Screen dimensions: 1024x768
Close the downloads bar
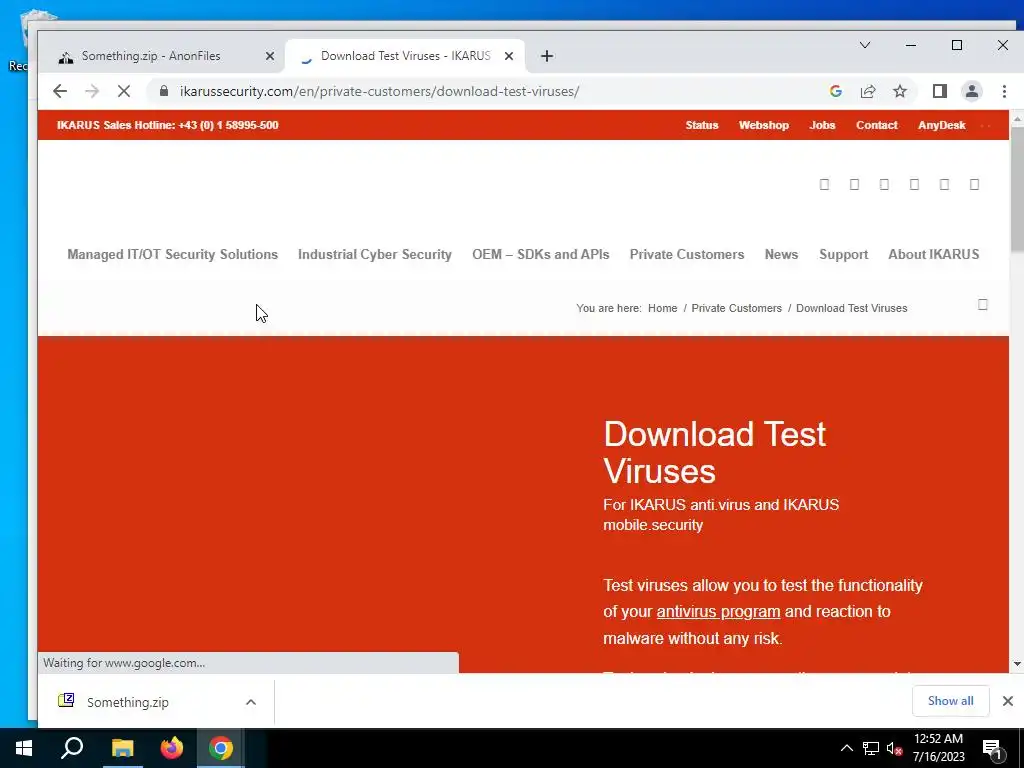click(1008, 701)
